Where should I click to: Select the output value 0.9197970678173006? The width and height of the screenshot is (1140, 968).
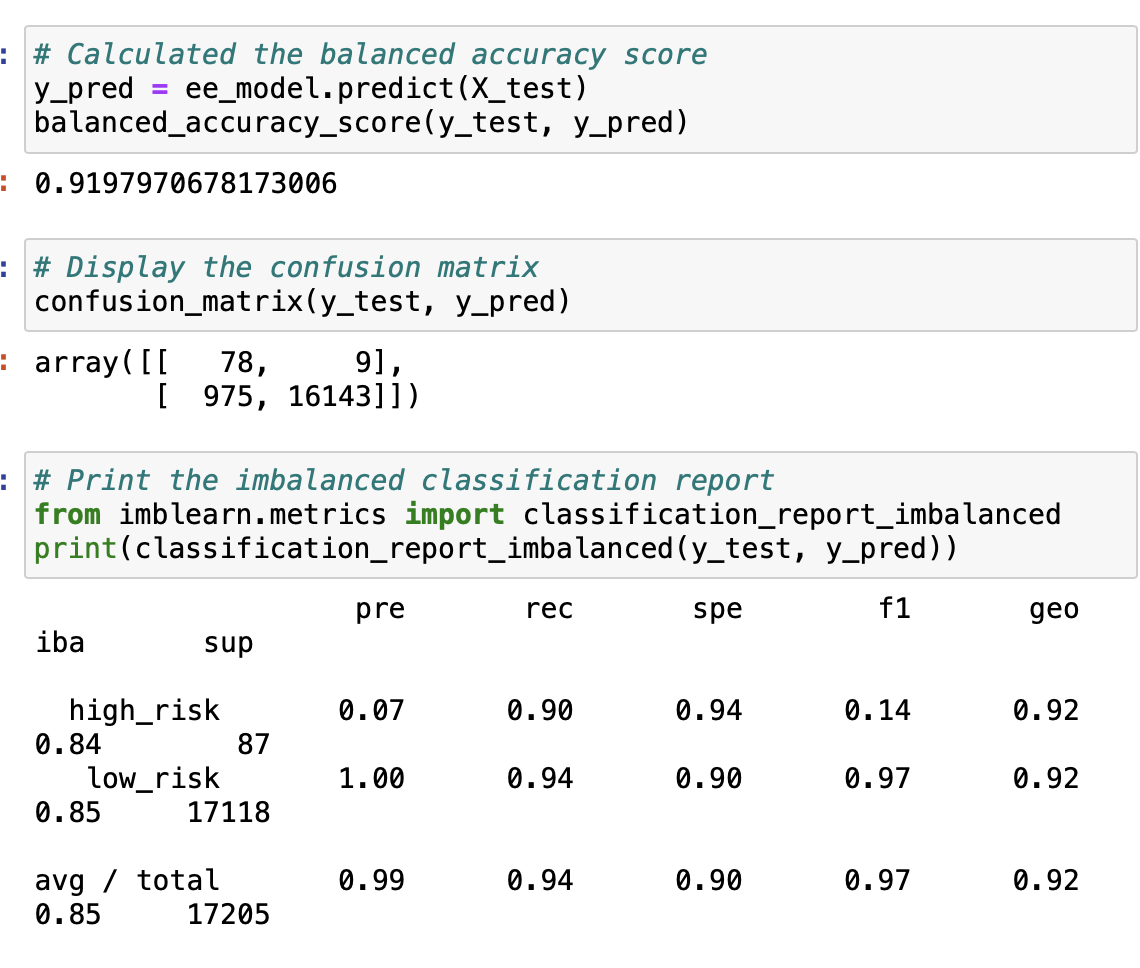(186, 183)
